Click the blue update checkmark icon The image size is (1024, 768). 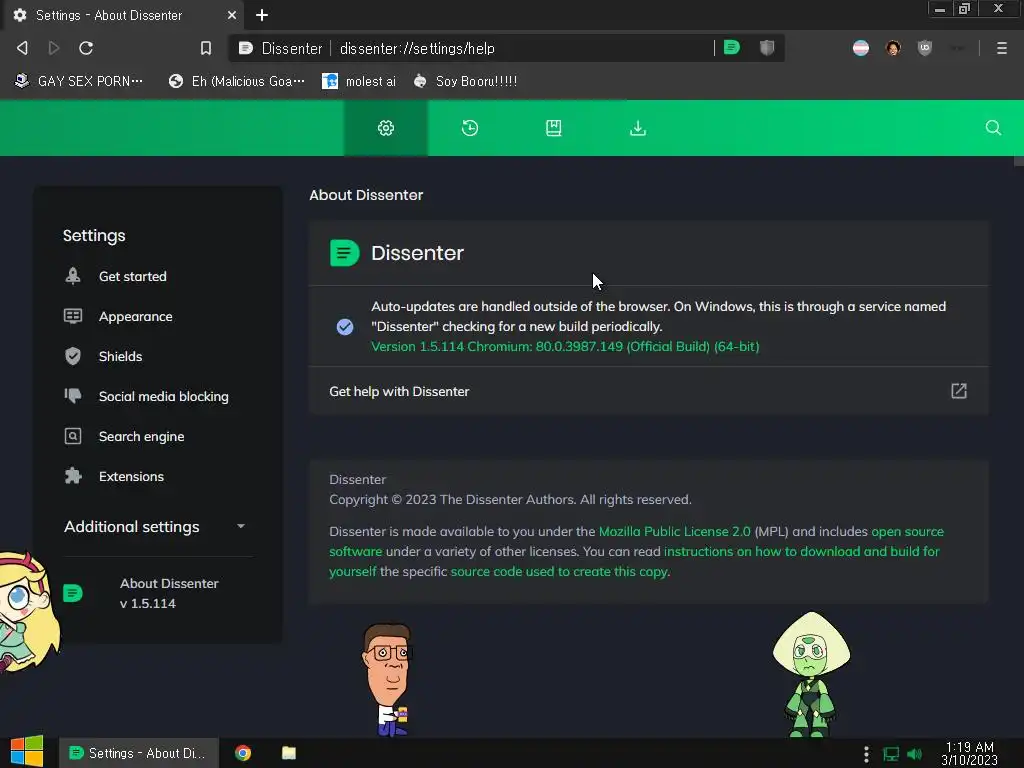(345, 327)
